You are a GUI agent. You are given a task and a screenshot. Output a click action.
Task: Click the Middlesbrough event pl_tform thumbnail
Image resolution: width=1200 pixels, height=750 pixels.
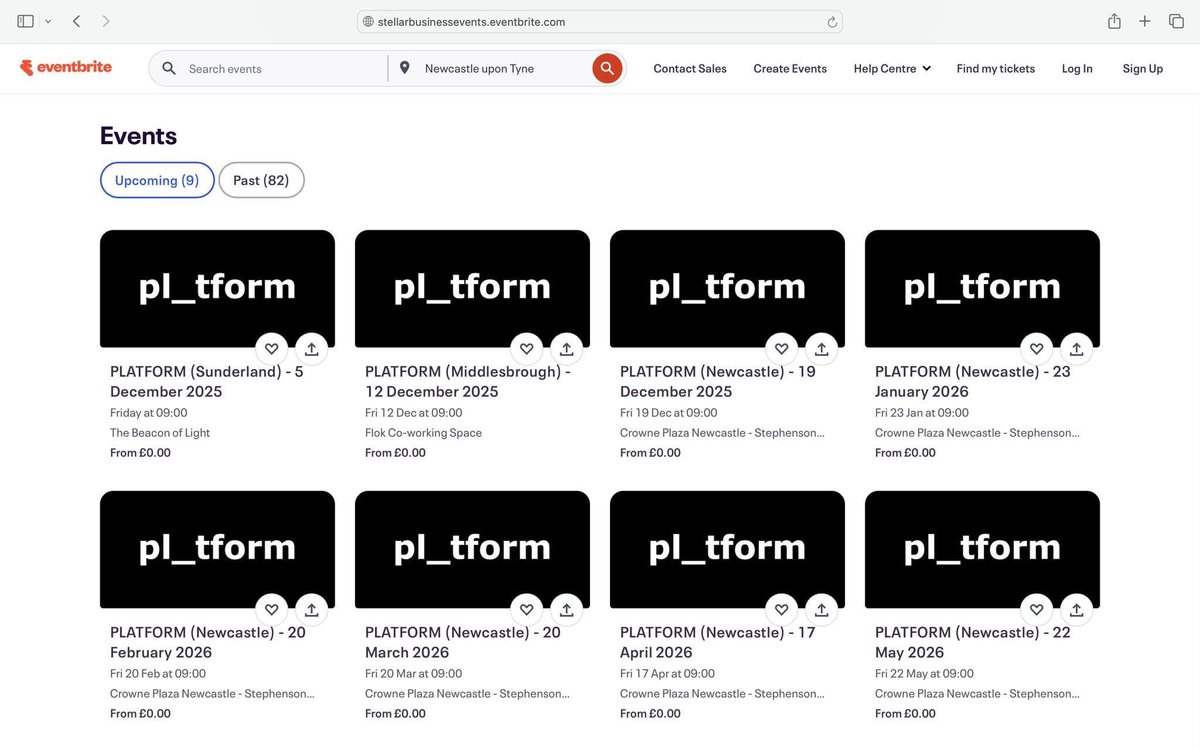pos(472,288)
